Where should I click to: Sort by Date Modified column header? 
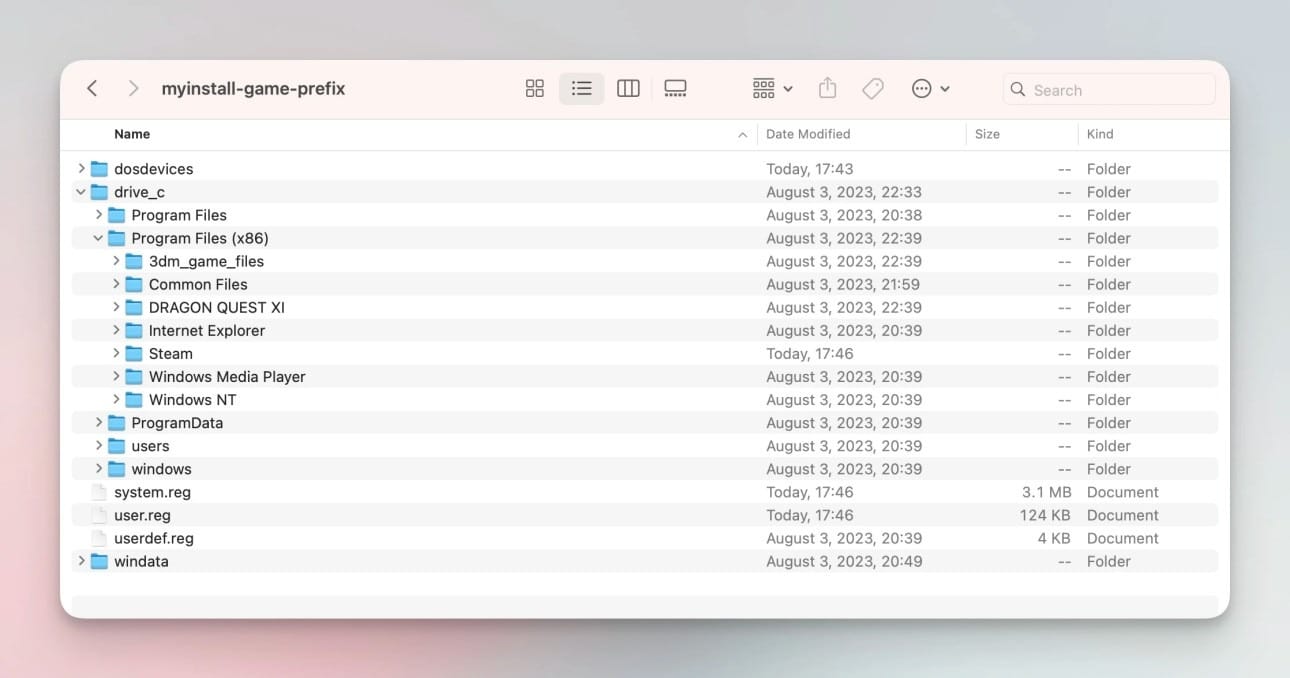[808, 134]
